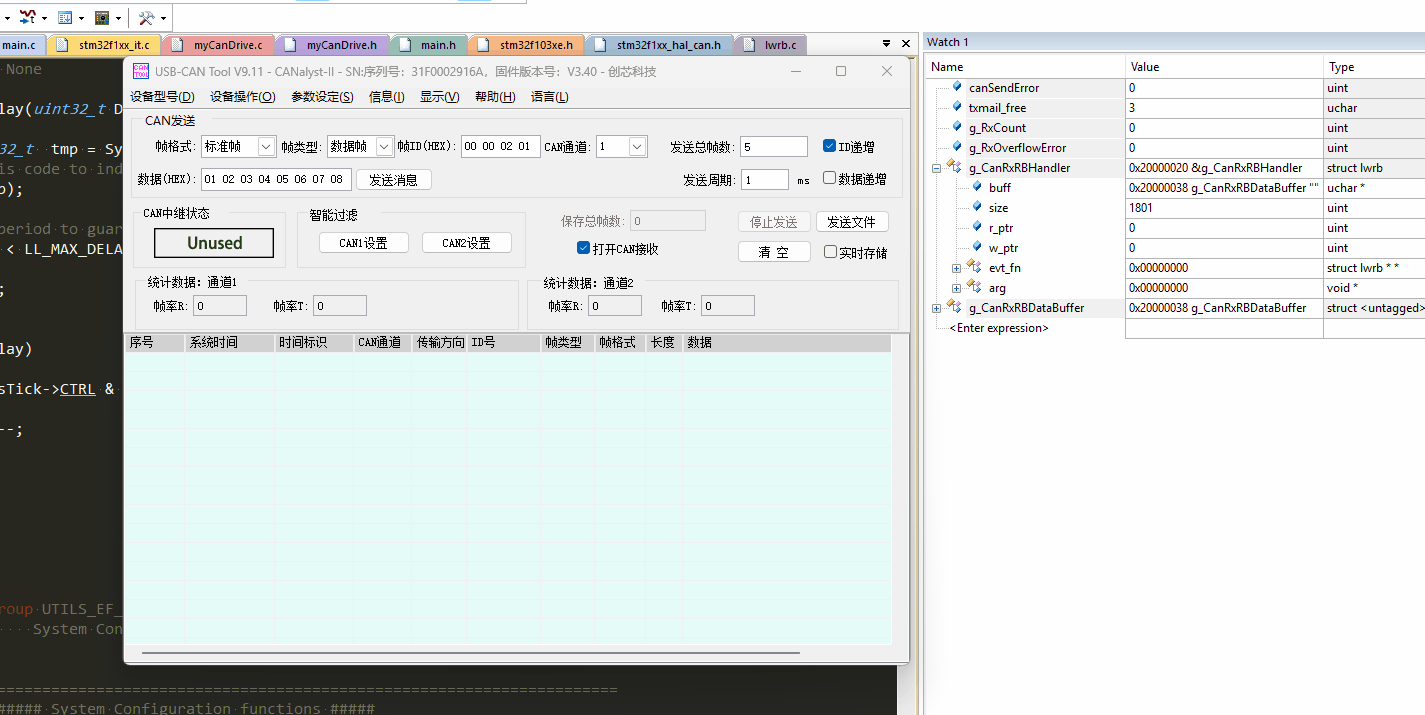Open the 帧类型 数据帧 dropdown
This screenshot has width=1425, height=715.
pyautogui.click(x=360, y=146)
